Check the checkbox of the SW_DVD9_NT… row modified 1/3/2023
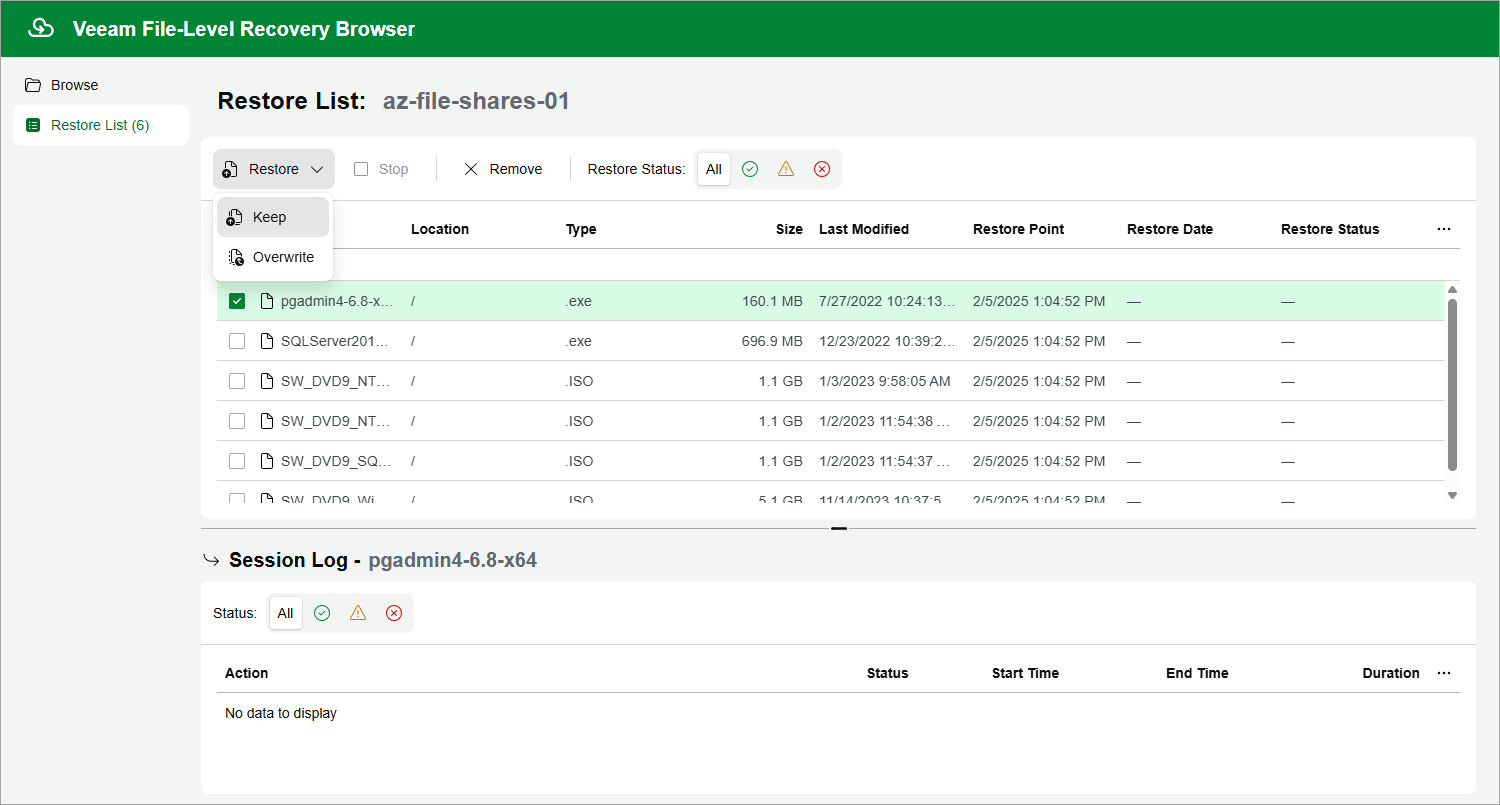The image size is (1500, 805). (x=237, y=381)
